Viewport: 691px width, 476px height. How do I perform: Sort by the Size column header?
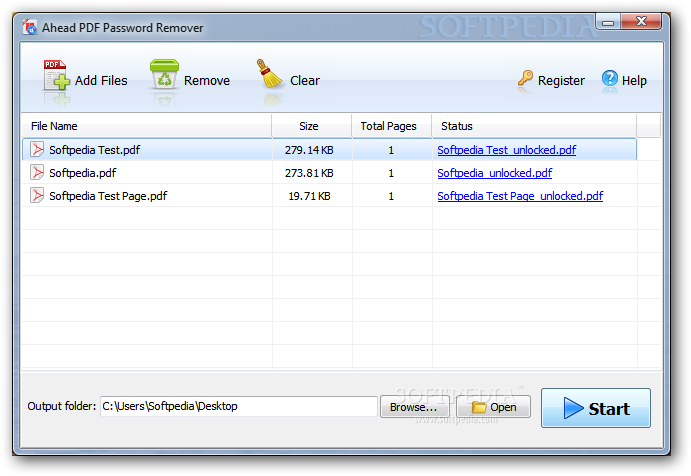tap(312, 126)
